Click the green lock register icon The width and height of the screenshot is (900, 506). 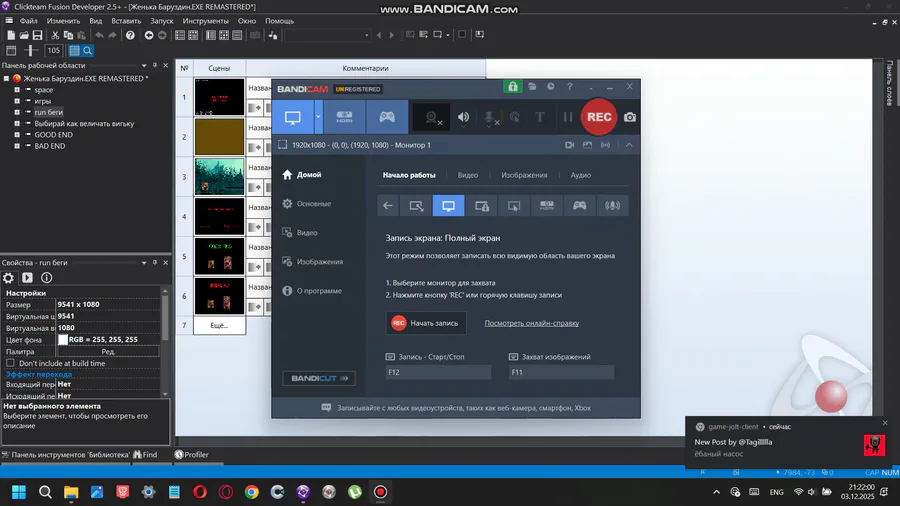[x=513, y=87]
